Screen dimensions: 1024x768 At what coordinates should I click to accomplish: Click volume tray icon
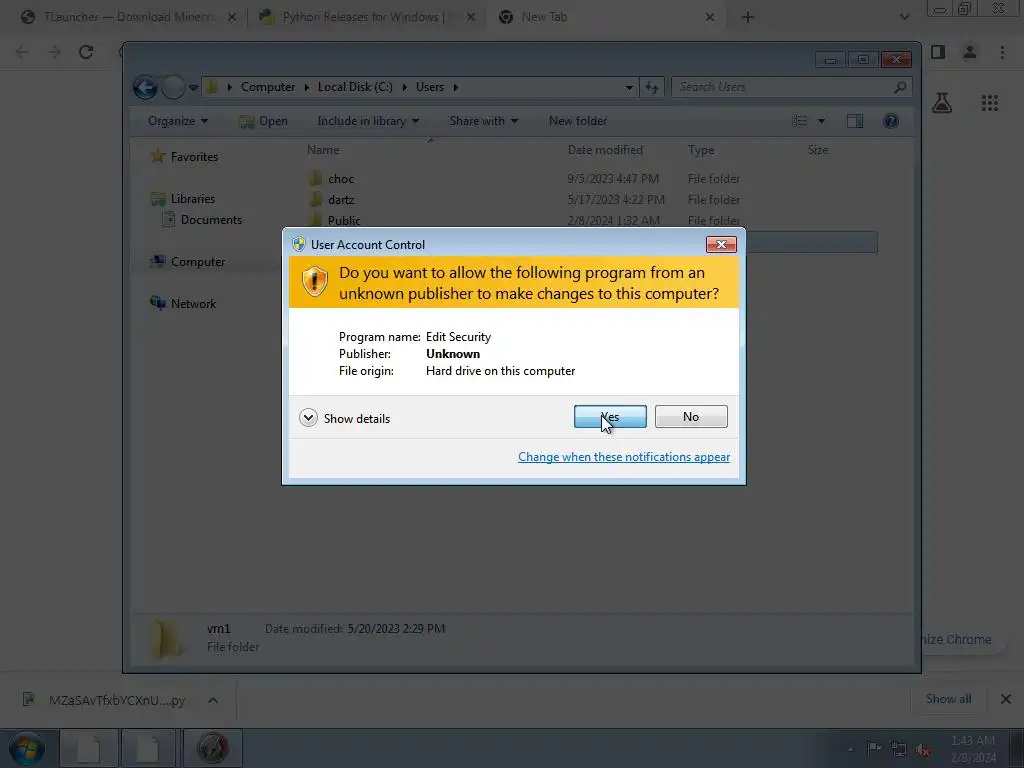(923, 750)
